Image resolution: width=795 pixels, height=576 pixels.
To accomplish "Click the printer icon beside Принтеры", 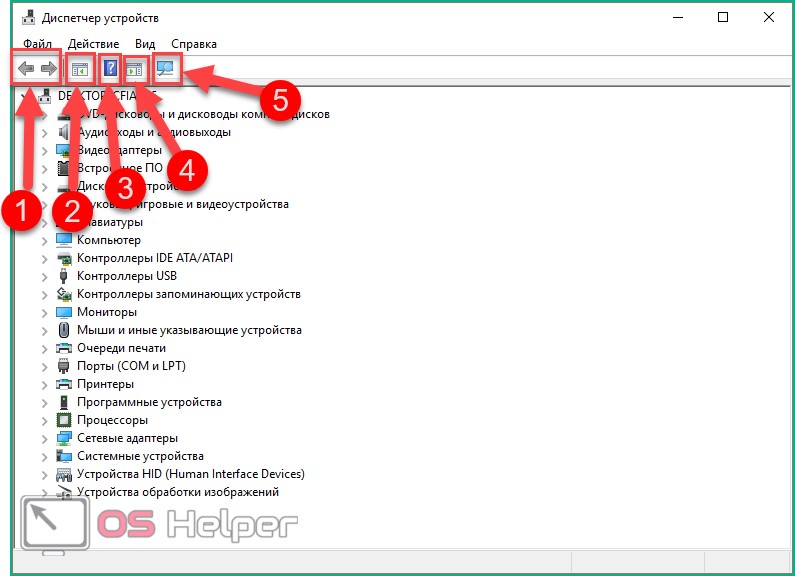I will (64, 384).
